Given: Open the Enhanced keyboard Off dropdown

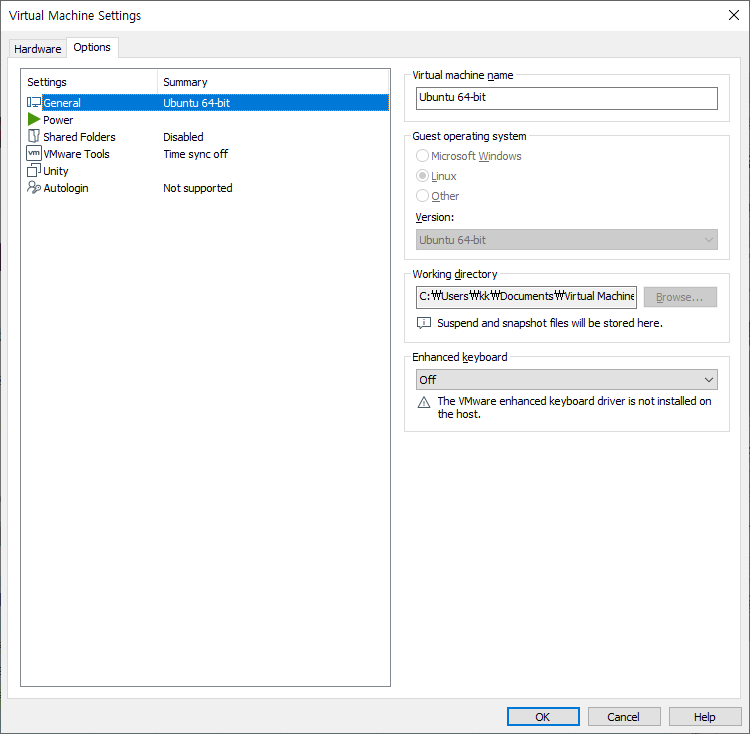Looking at the screenshot, I should [566, 380].
